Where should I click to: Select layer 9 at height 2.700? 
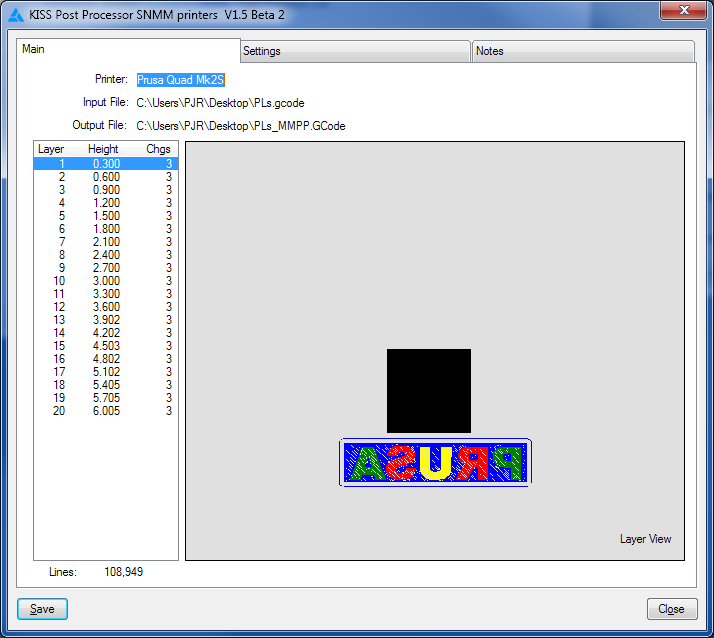click(x=106, y=268)
